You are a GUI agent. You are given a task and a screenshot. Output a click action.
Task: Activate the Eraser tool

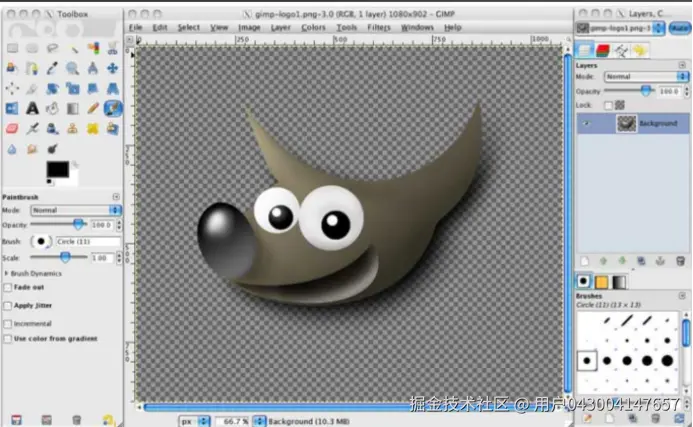click(12, 129)
